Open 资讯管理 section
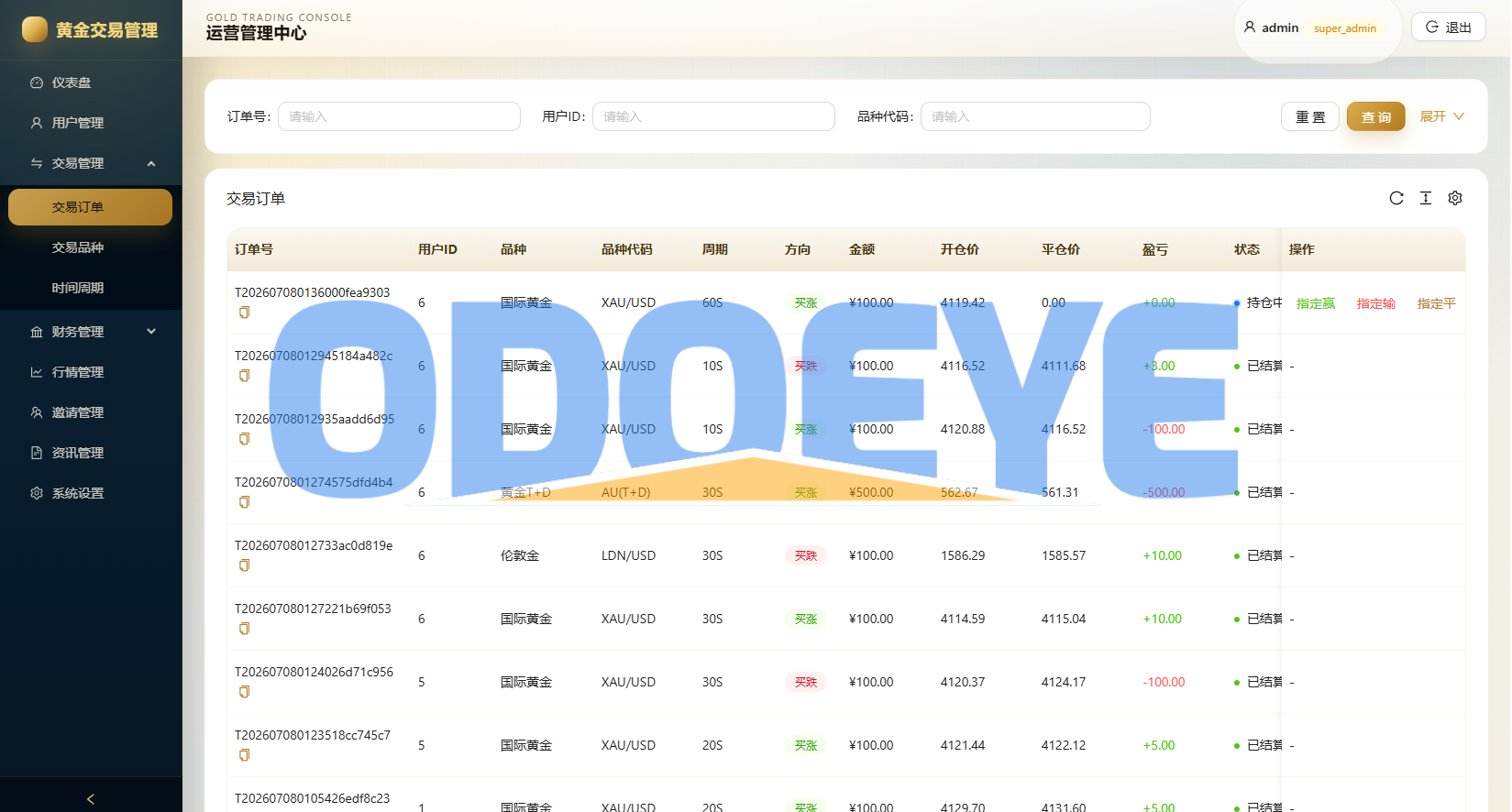The width and height of the screenshot is (1512, 812). pyautogui.click(x=91, y=453)
